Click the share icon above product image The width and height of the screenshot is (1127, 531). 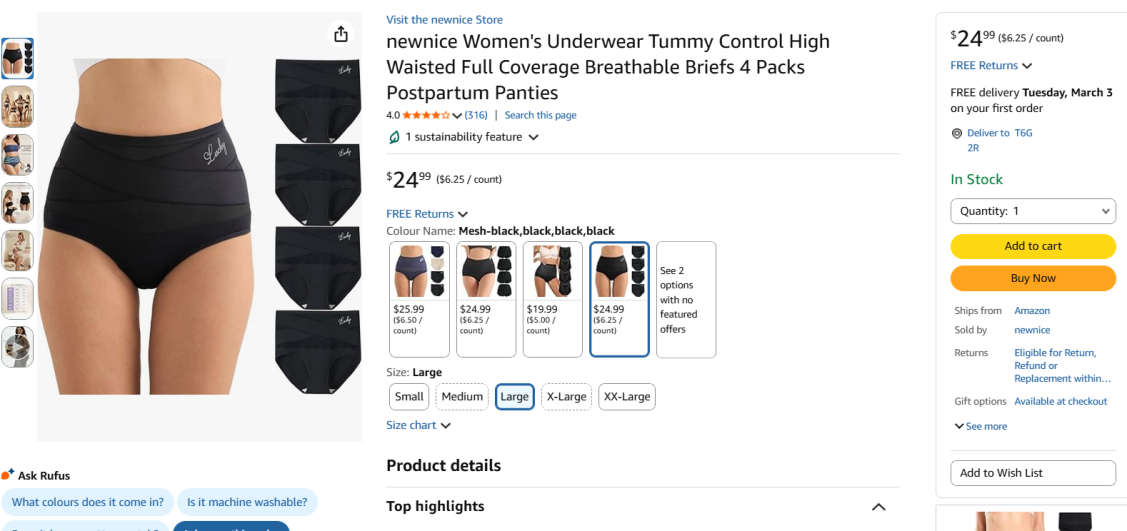pyautogui.click(x=341, y=35)
